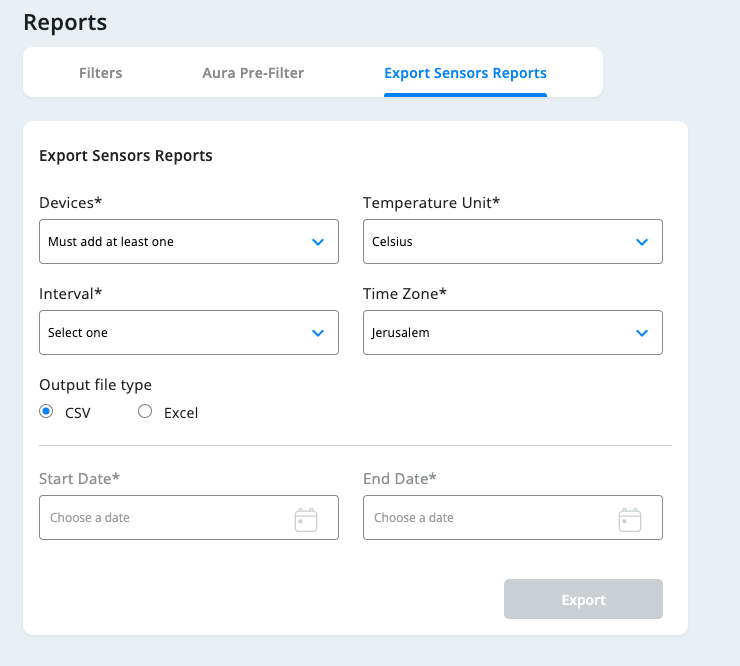
Task: Open the Aura Pre-Filter tab
Action: tap(253, 73)
